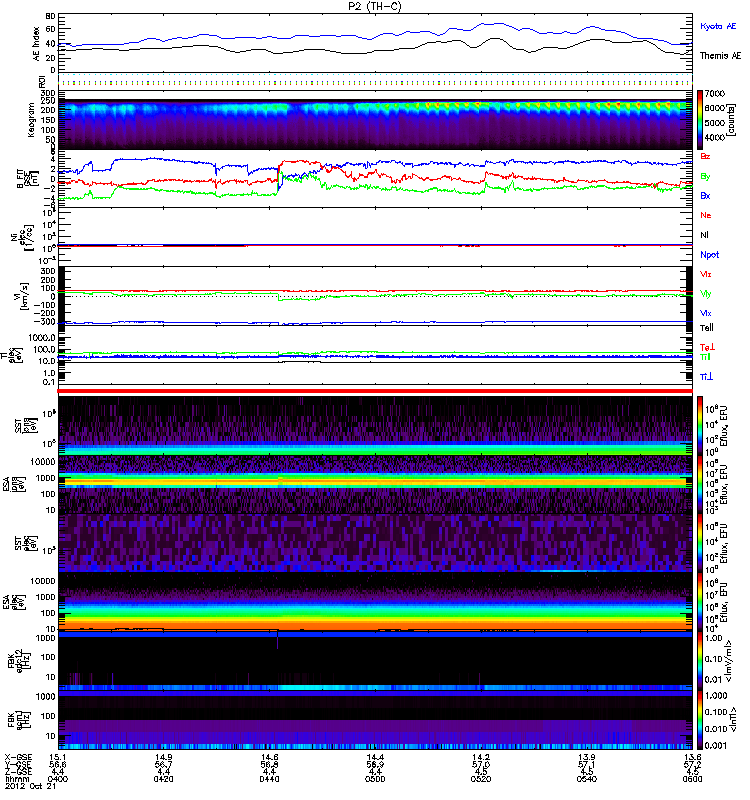
Task: Click the 0520 time tick label
Action: (481, 779)
